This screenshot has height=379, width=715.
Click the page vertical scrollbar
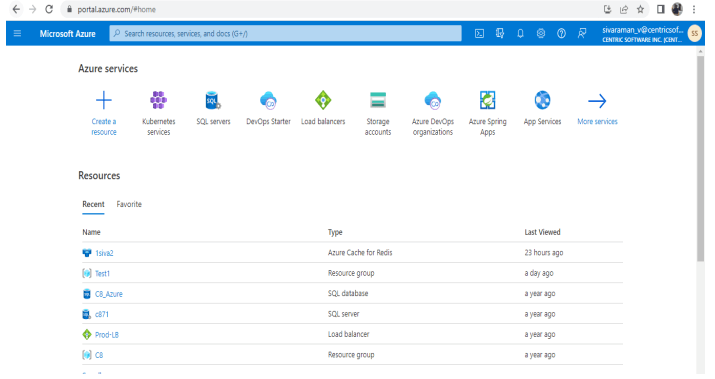coord(700,159)
